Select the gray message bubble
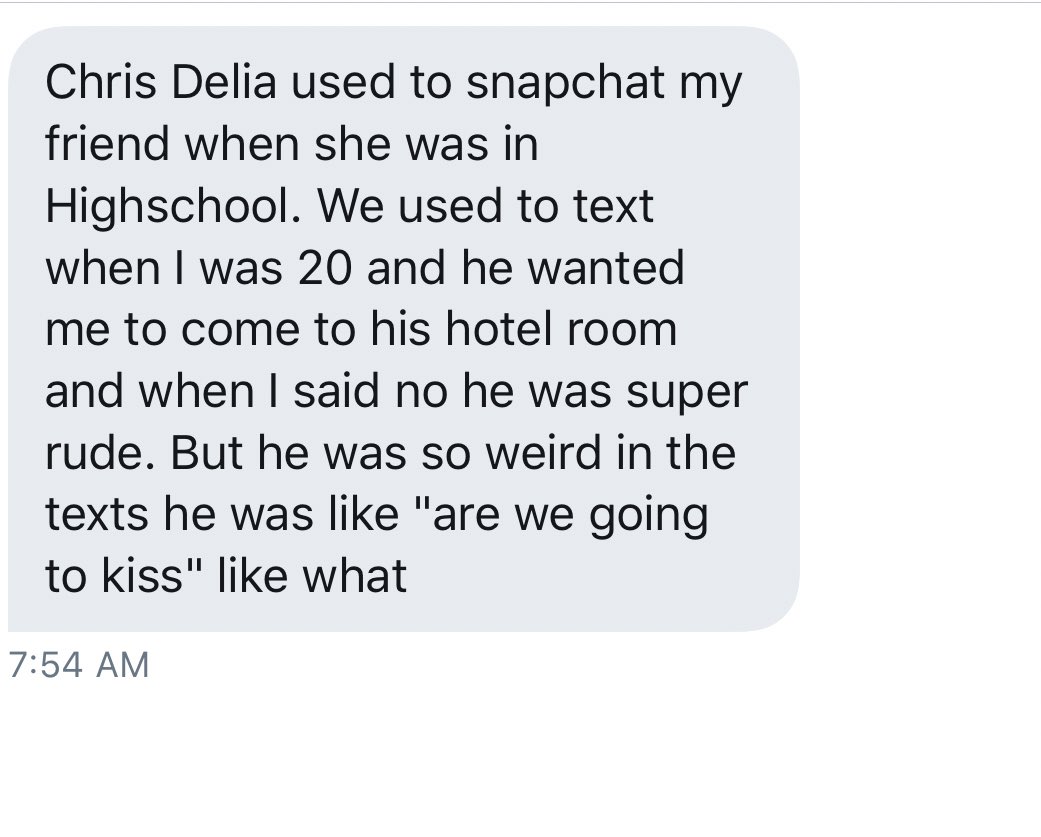The image size is (1041, 837). click(404, 329)
